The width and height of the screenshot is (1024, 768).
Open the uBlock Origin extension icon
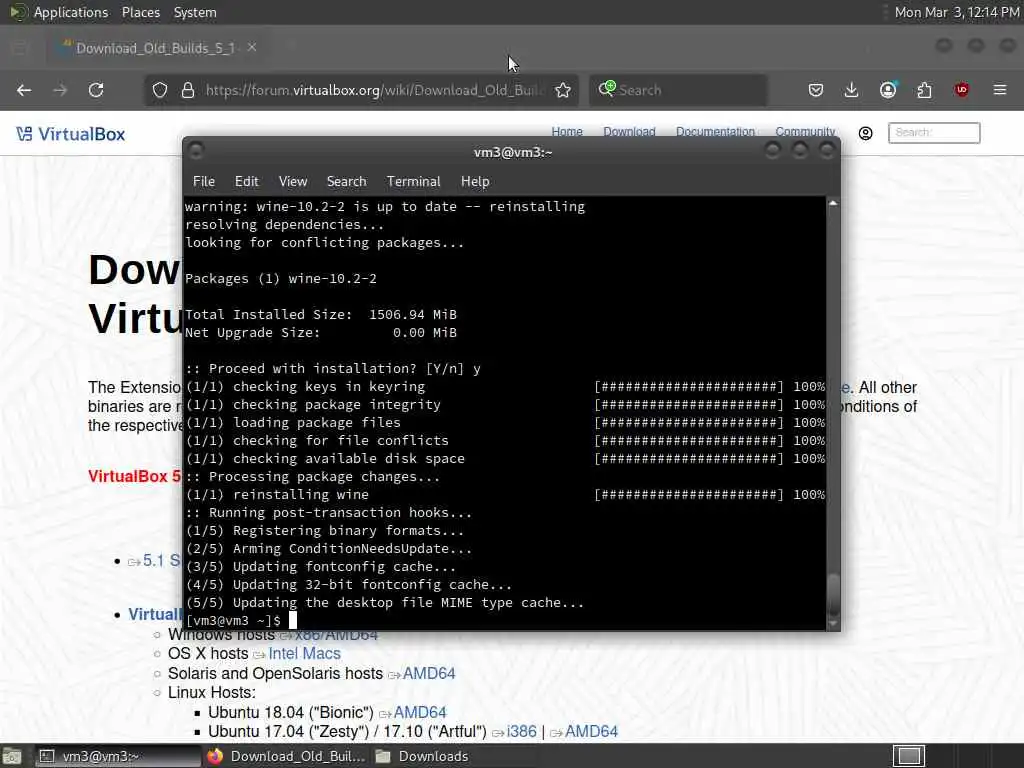pos(961,90)
